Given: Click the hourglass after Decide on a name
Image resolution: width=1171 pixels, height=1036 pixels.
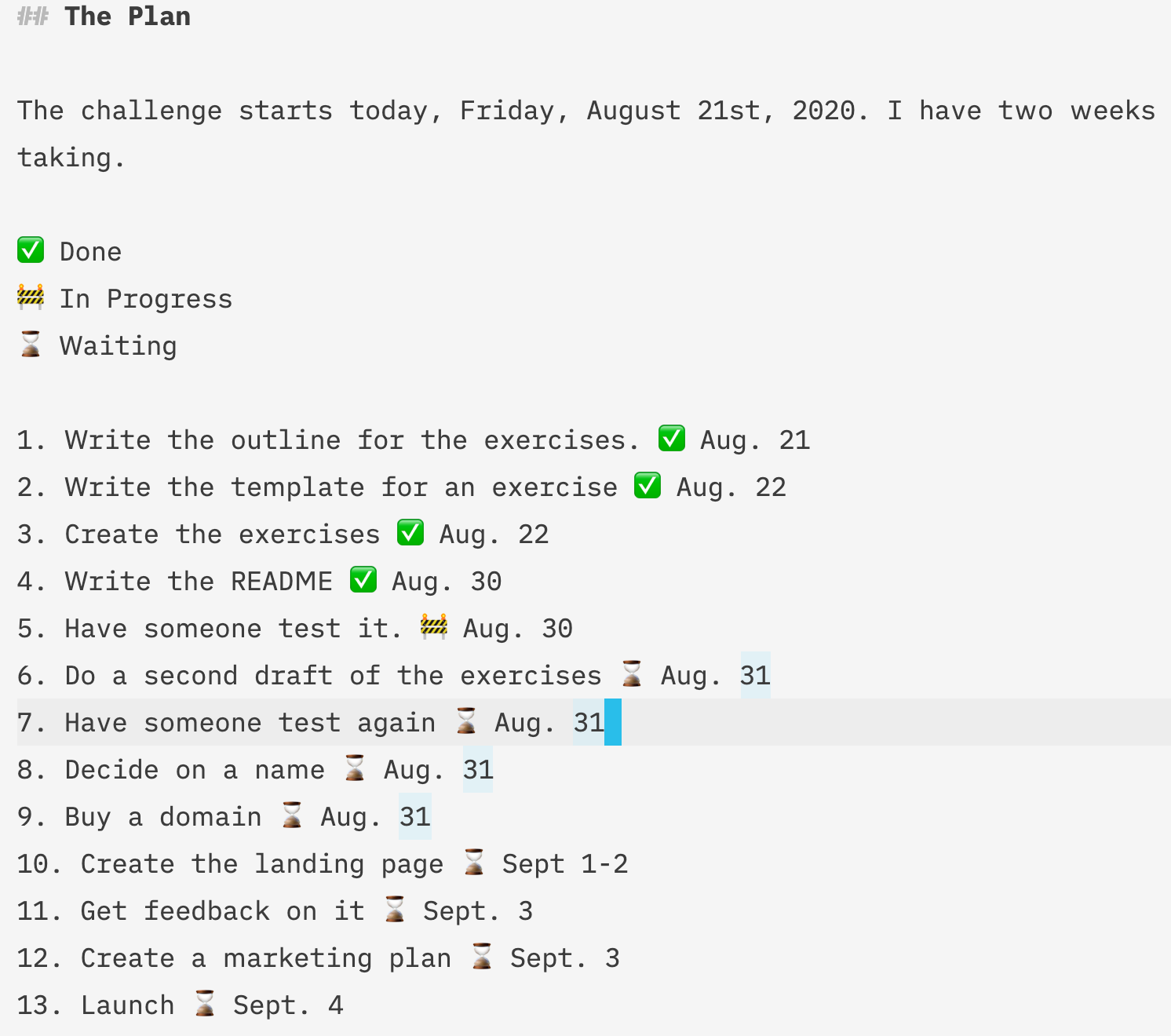Looking at the screenshot, I should [355, 768].
